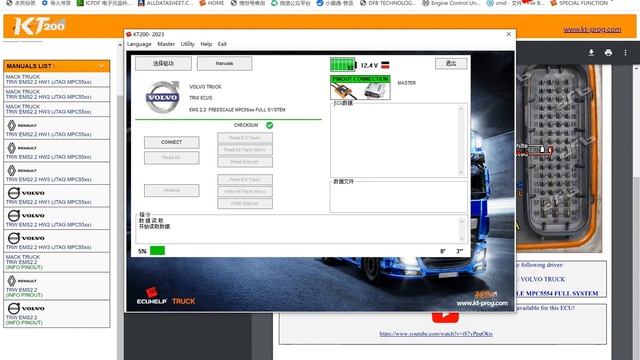Open the Help menu
640x360 pixels.
tap(206, 44)
